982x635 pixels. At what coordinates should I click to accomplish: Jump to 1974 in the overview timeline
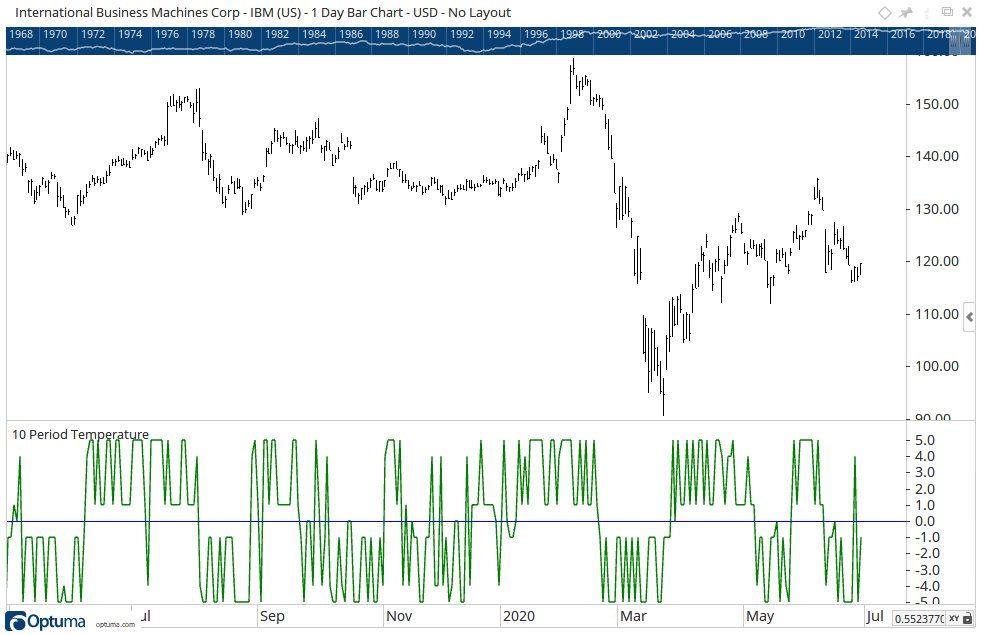tap(130, 34)
